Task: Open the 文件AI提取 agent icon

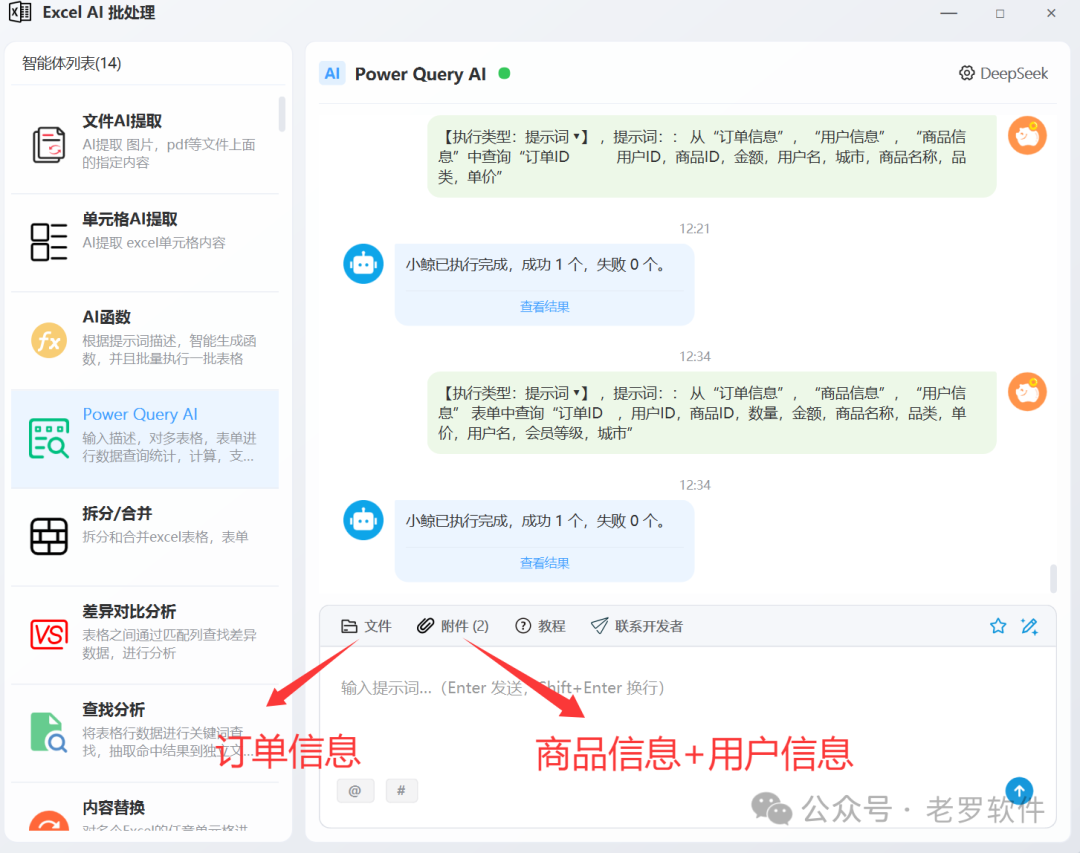Action: [49, 145]
